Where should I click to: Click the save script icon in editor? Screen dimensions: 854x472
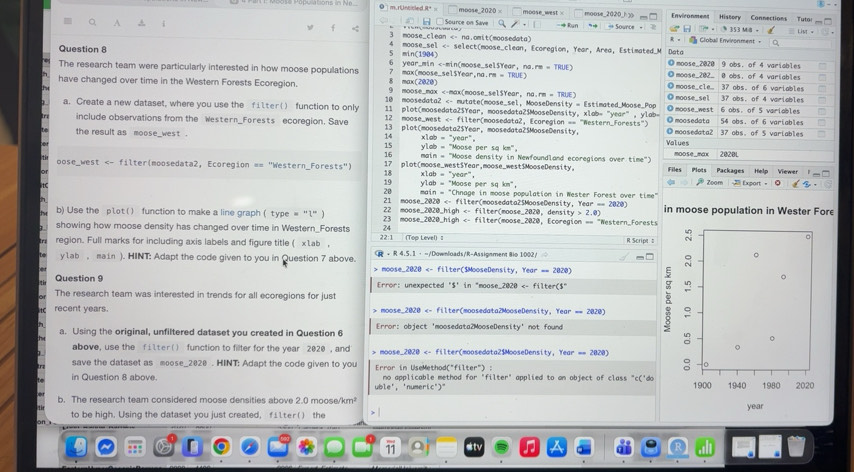pos(425,22)
